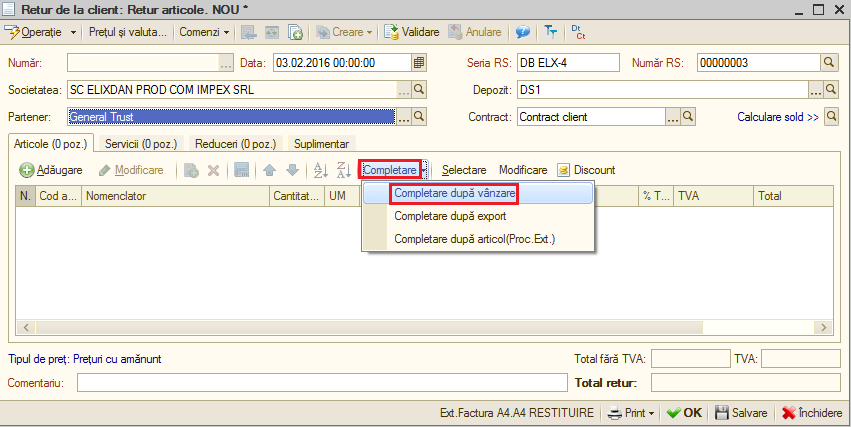Choose Completare după export menu entry

click(x=450, y=216)
